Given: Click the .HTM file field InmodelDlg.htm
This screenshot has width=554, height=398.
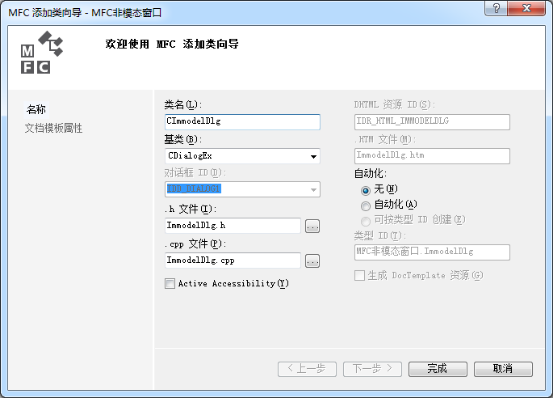Looking at the screenshot, I should click(x=432, y=156).
